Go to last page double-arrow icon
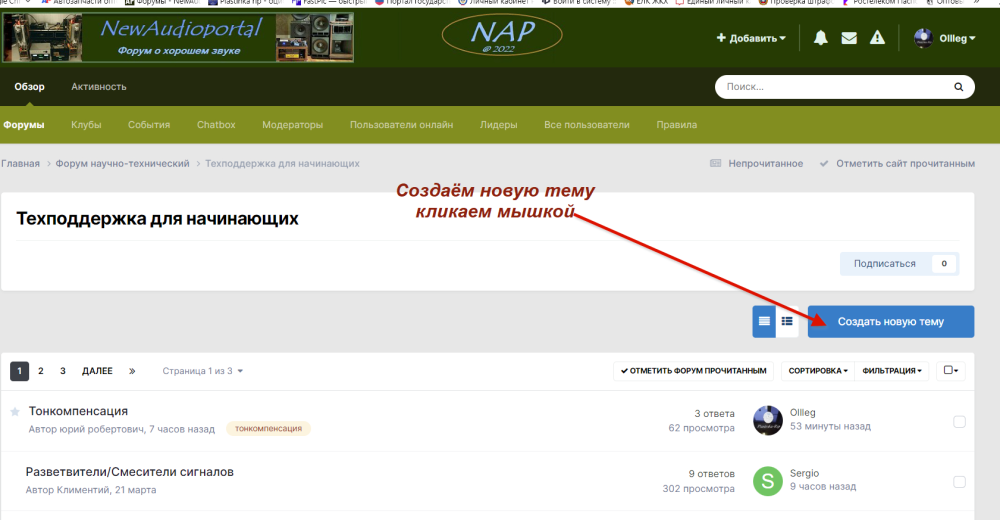Screen dimensions: 1000x520 pos(132,371)
